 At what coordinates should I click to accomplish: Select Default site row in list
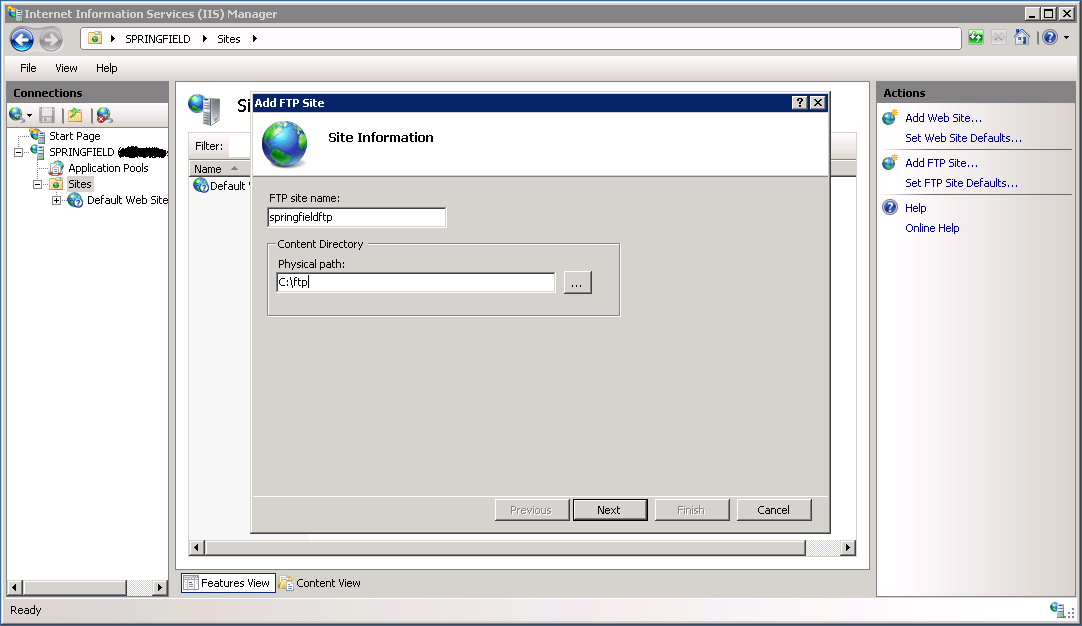[220, 186]
